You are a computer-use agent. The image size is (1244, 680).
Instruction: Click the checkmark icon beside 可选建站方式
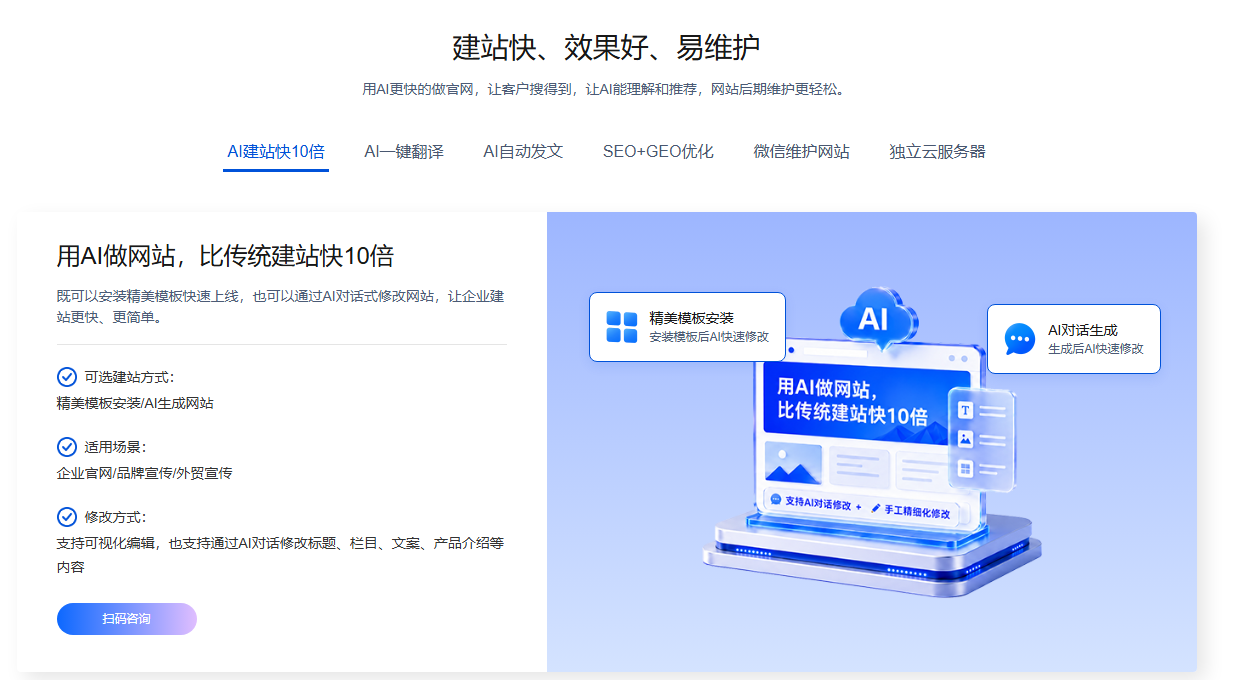click(x=67, y=377)
